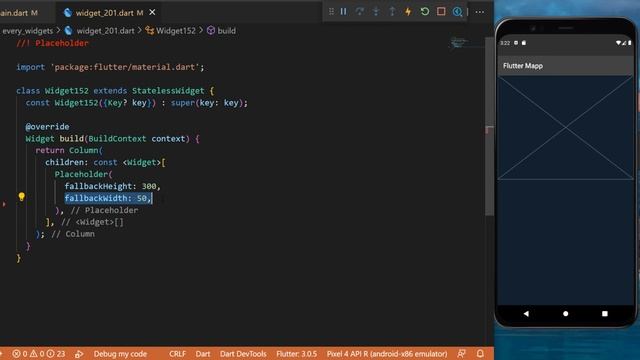Click the lightbulb quick fix icon

click(22, 197)
